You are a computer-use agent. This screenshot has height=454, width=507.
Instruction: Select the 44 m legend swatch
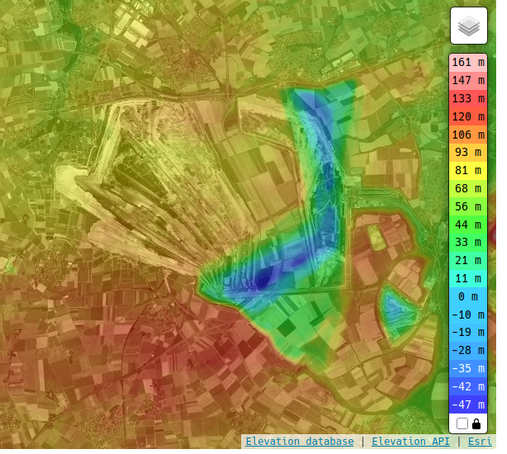coord(468,225)
